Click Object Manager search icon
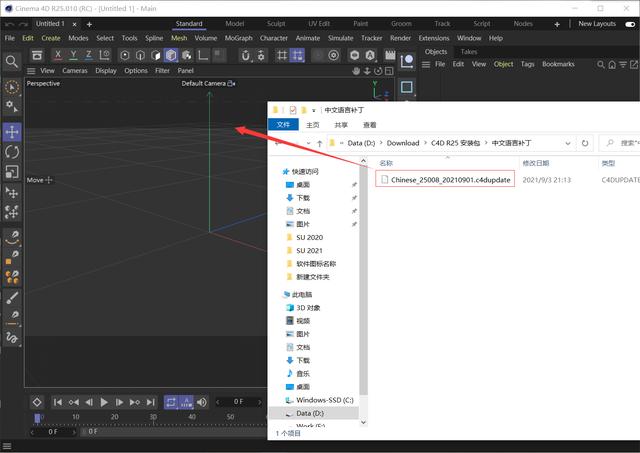This screenshot has width=640, height=453. [x=601, y=64]
